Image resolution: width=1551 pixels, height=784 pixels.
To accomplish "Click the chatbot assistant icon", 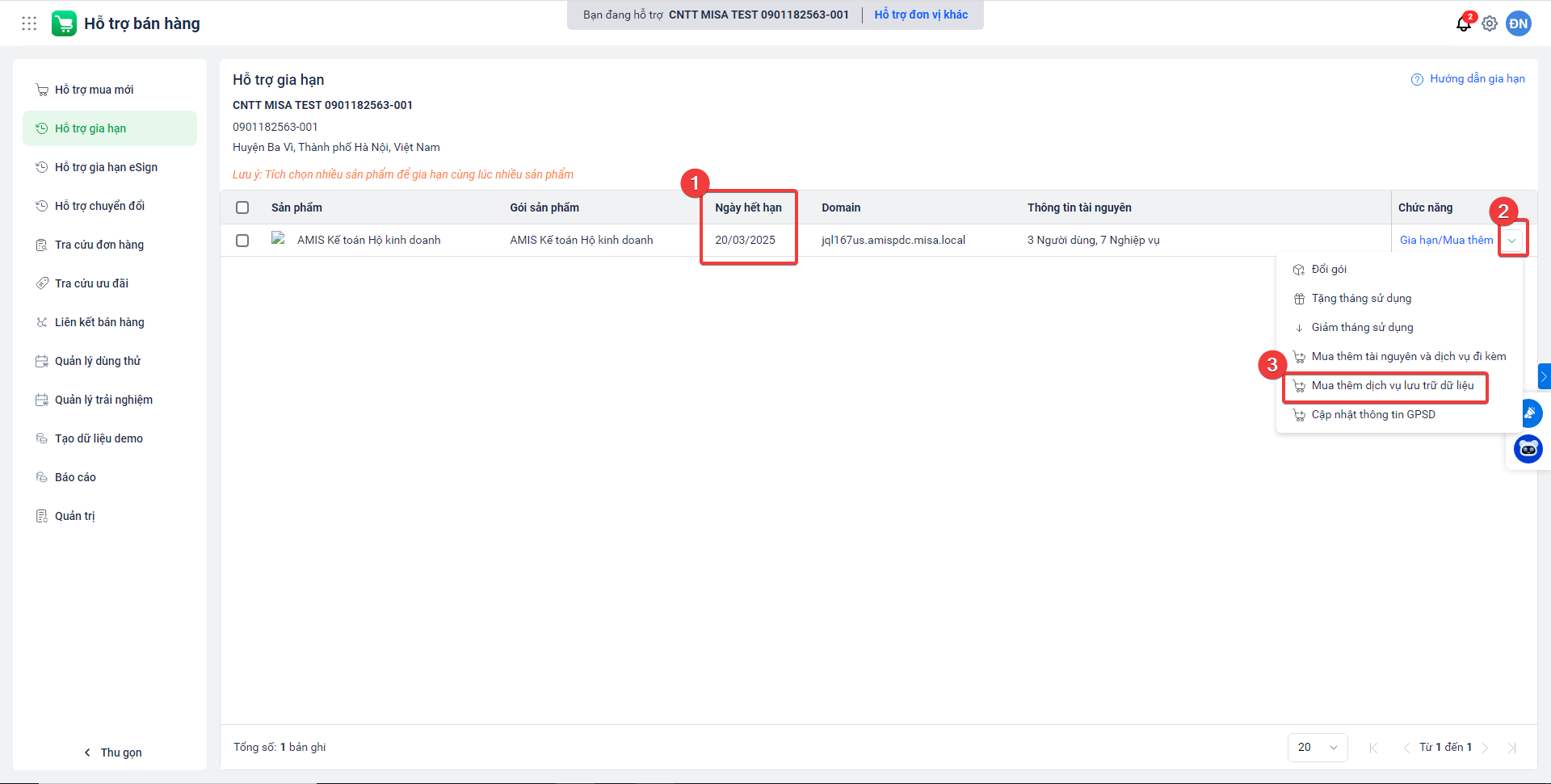I will tap(1528, 449).
